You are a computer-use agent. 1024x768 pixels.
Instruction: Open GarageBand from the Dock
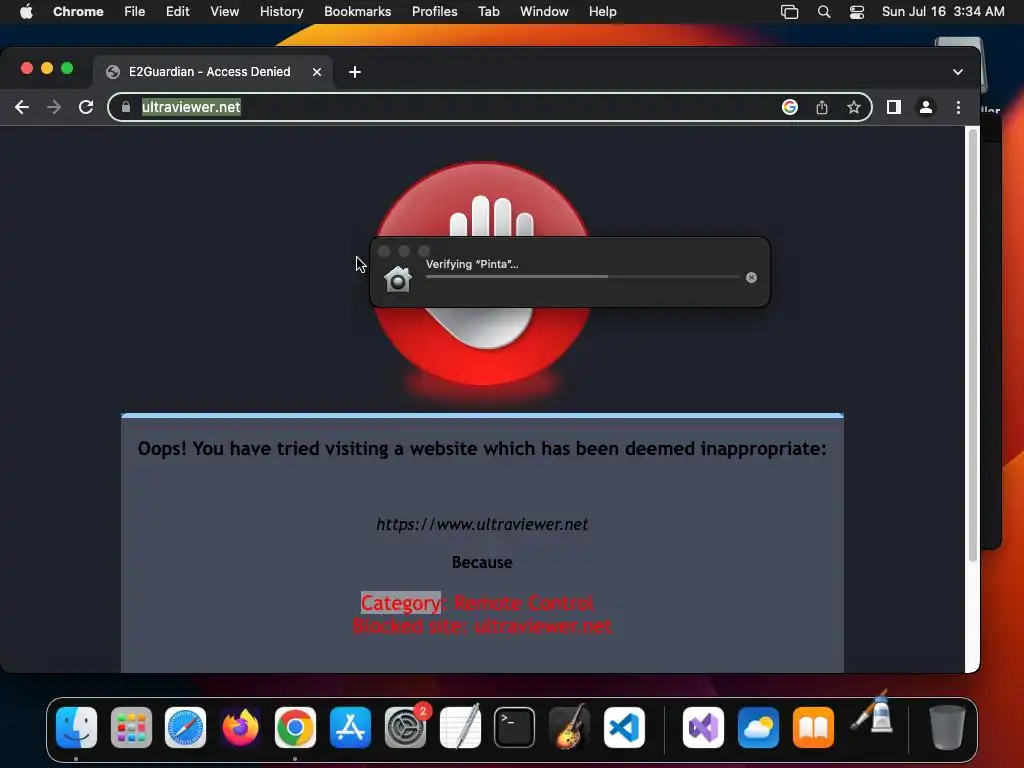click(569, 727)
